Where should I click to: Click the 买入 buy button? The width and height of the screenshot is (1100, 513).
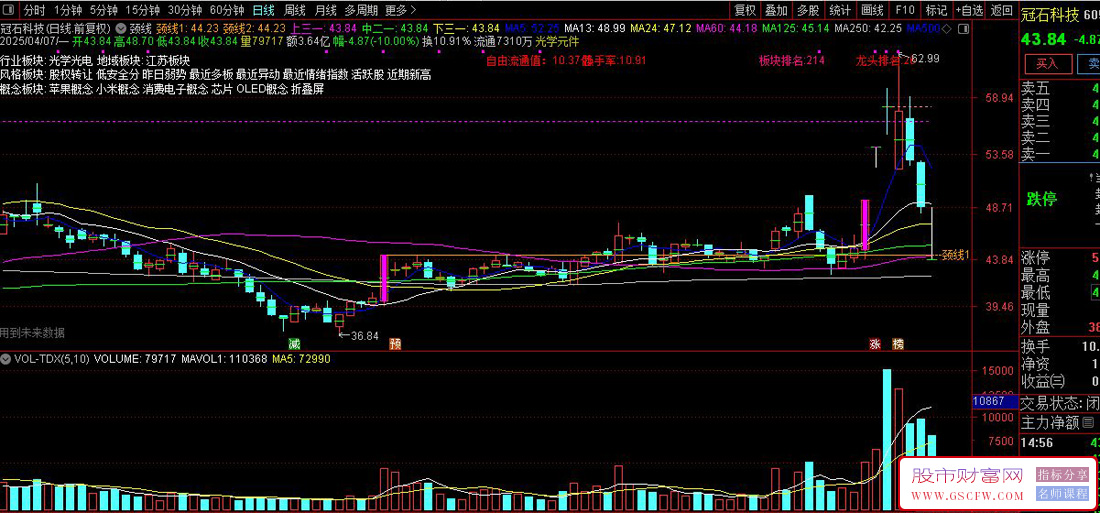point(1047,64)
